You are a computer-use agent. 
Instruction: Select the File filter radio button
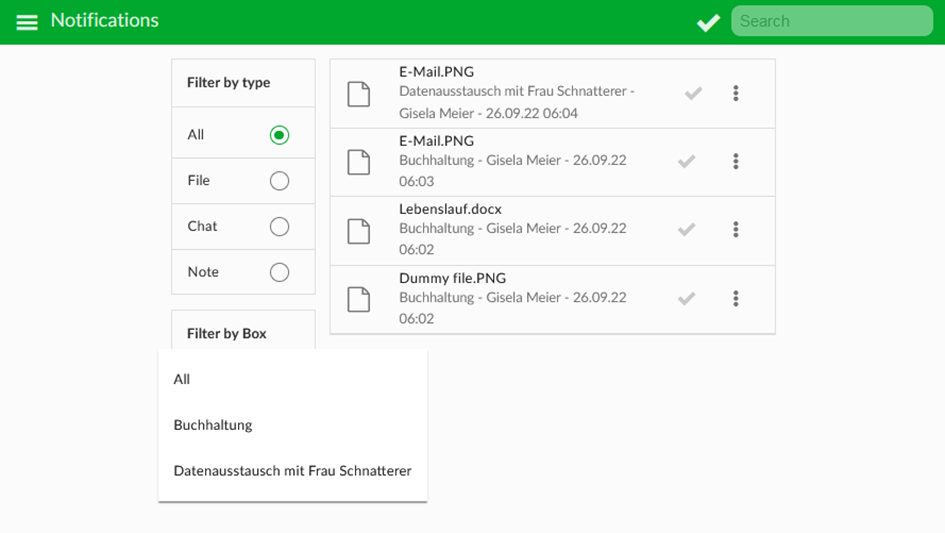(279, 180)
